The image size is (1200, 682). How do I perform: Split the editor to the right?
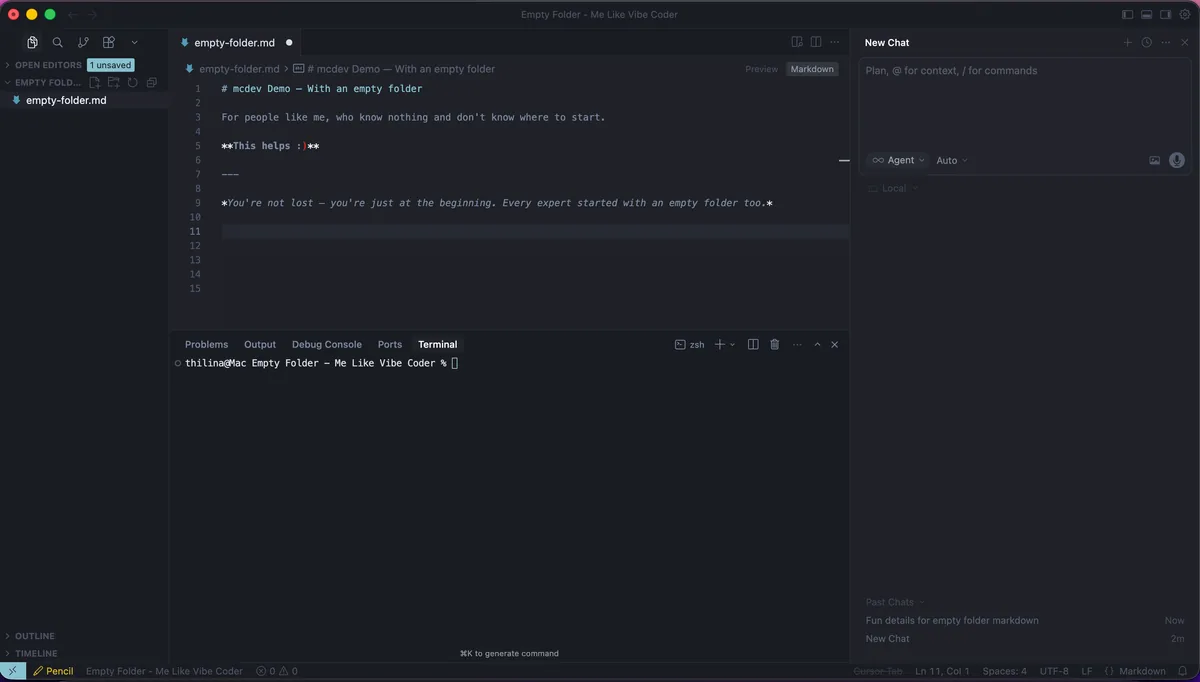tap(816, 42)
